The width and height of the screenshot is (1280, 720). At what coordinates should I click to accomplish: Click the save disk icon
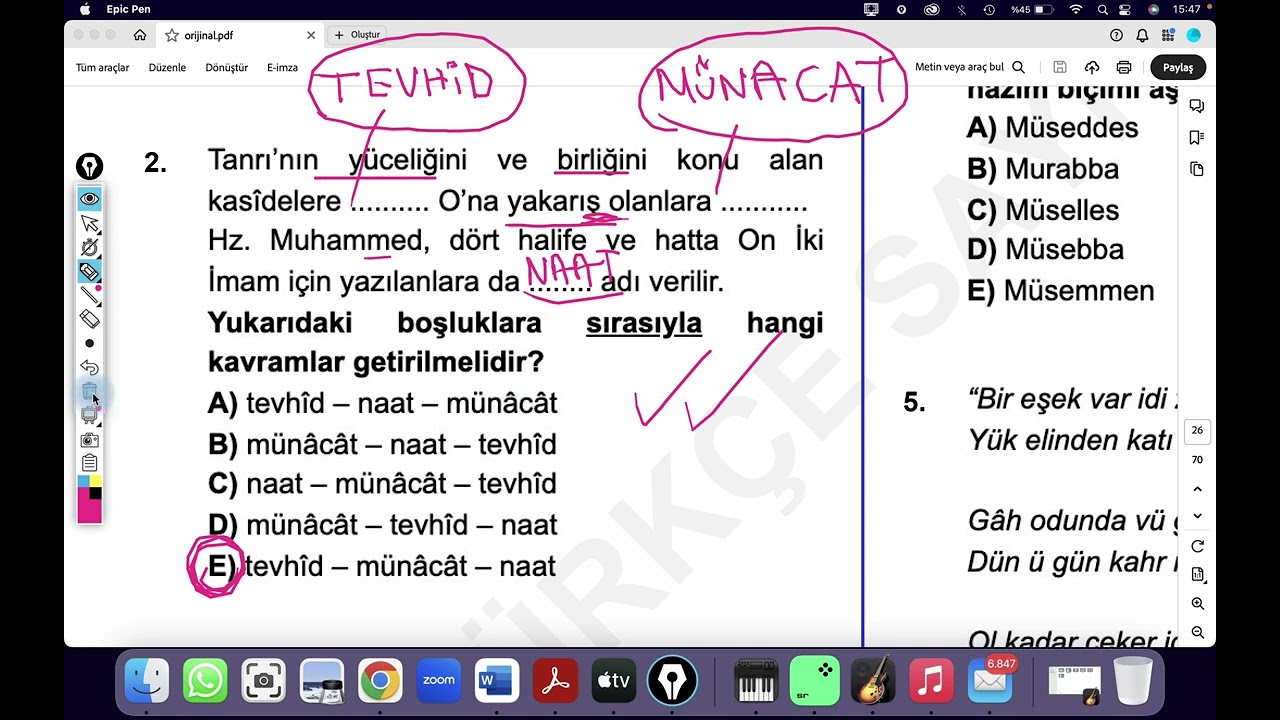click(x=1060, y=67)
